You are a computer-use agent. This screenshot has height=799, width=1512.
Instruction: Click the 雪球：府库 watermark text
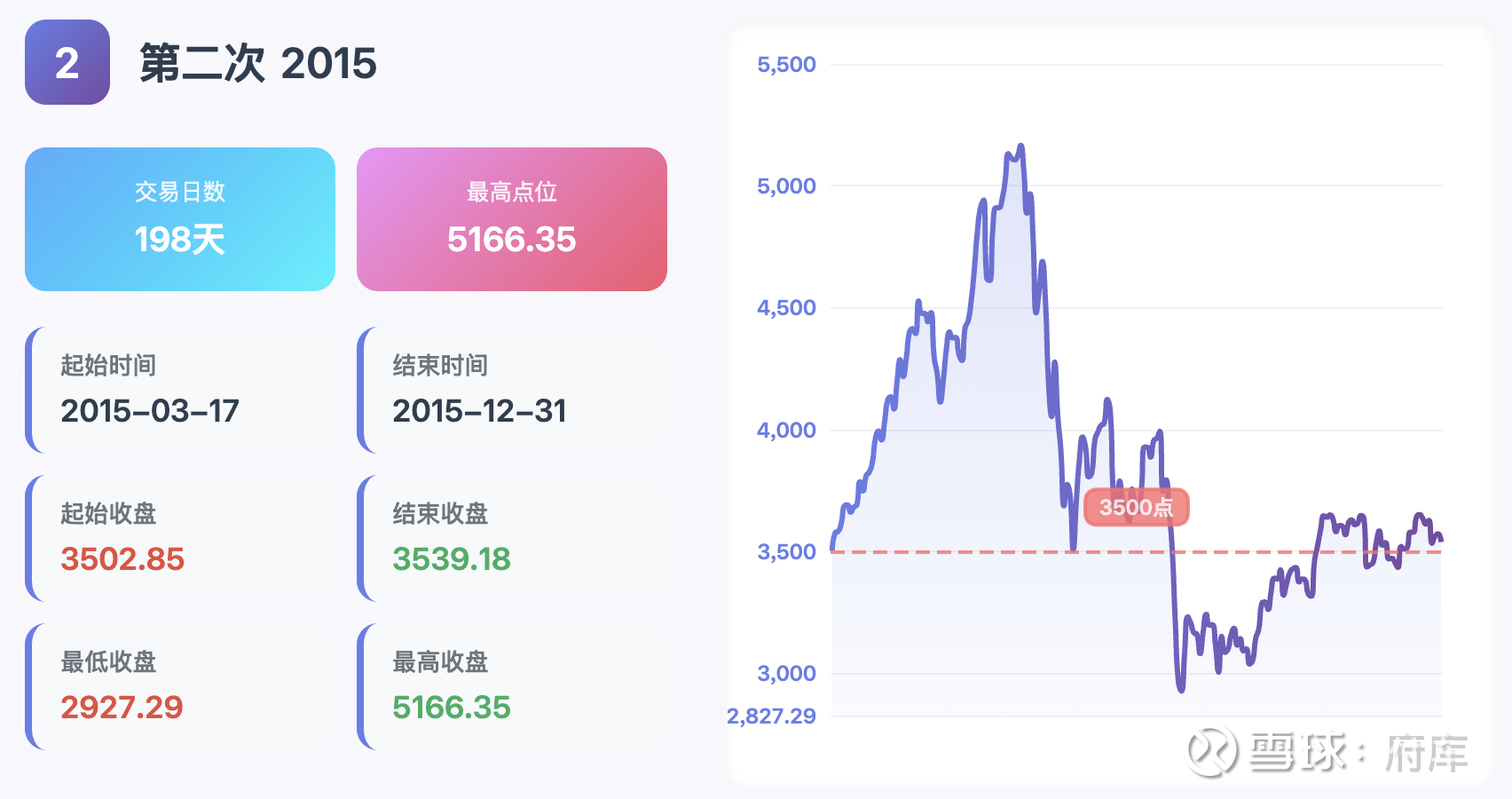pyautogui.click(x=1358, y=753)
